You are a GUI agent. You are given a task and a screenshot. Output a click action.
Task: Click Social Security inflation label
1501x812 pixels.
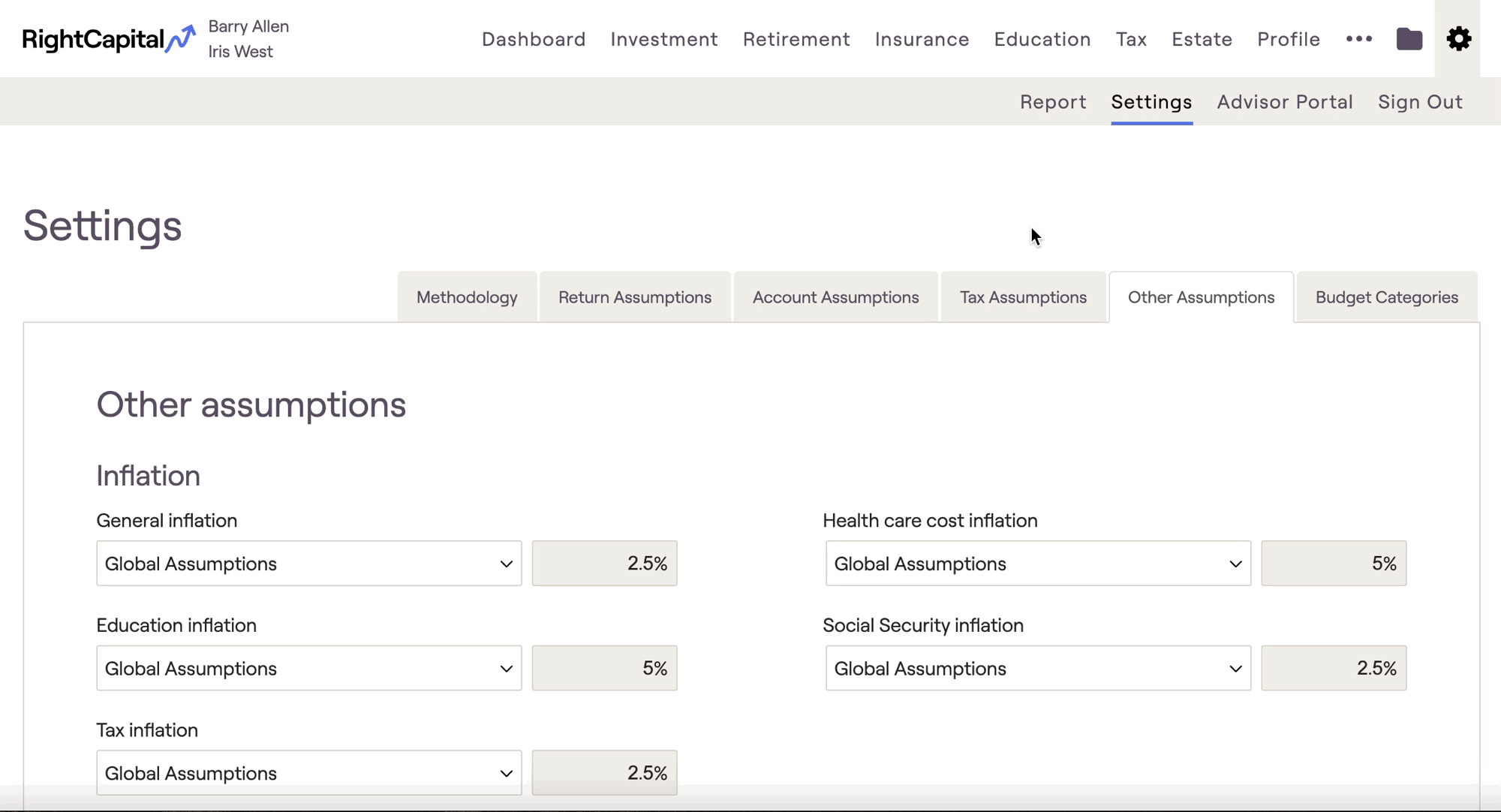923,625
